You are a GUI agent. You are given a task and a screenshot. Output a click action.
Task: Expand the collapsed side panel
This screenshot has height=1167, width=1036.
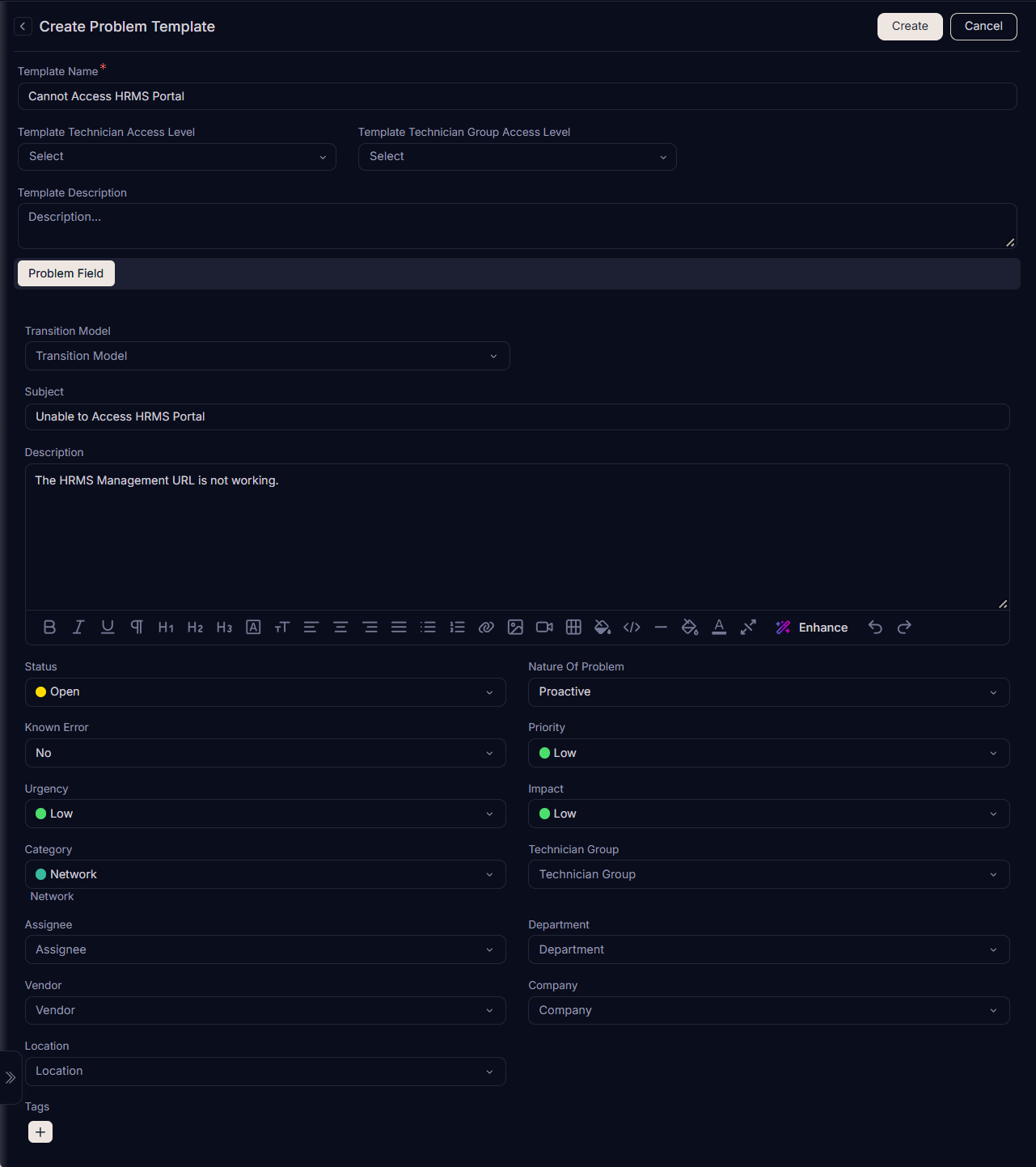pos(11,1077)
